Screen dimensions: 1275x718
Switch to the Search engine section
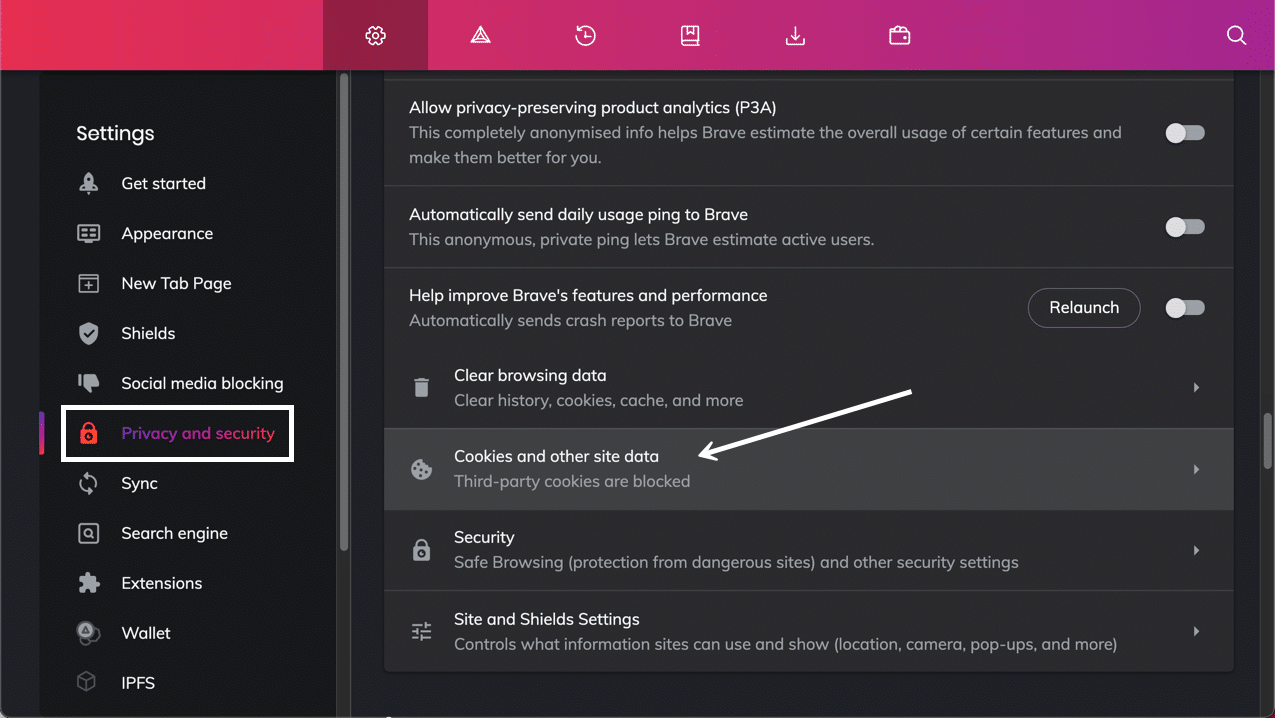tap(174, 533)
